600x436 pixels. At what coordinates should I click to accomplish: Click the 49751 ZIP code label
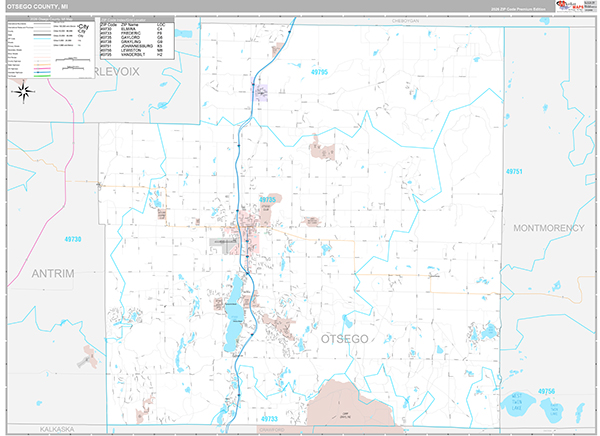514,171
